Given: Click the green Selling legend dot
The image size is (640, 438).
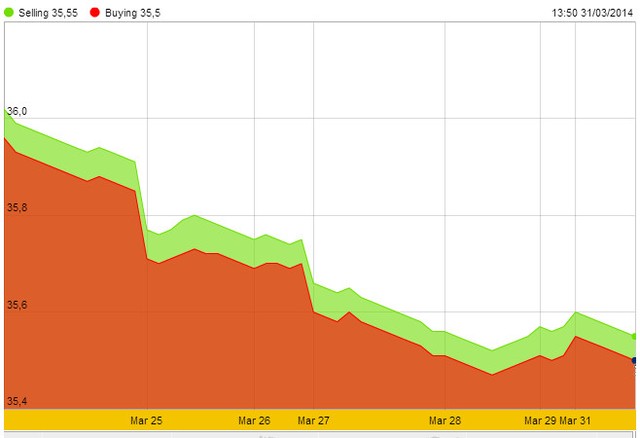Looking at the screenshot, I should pos(10,12).
